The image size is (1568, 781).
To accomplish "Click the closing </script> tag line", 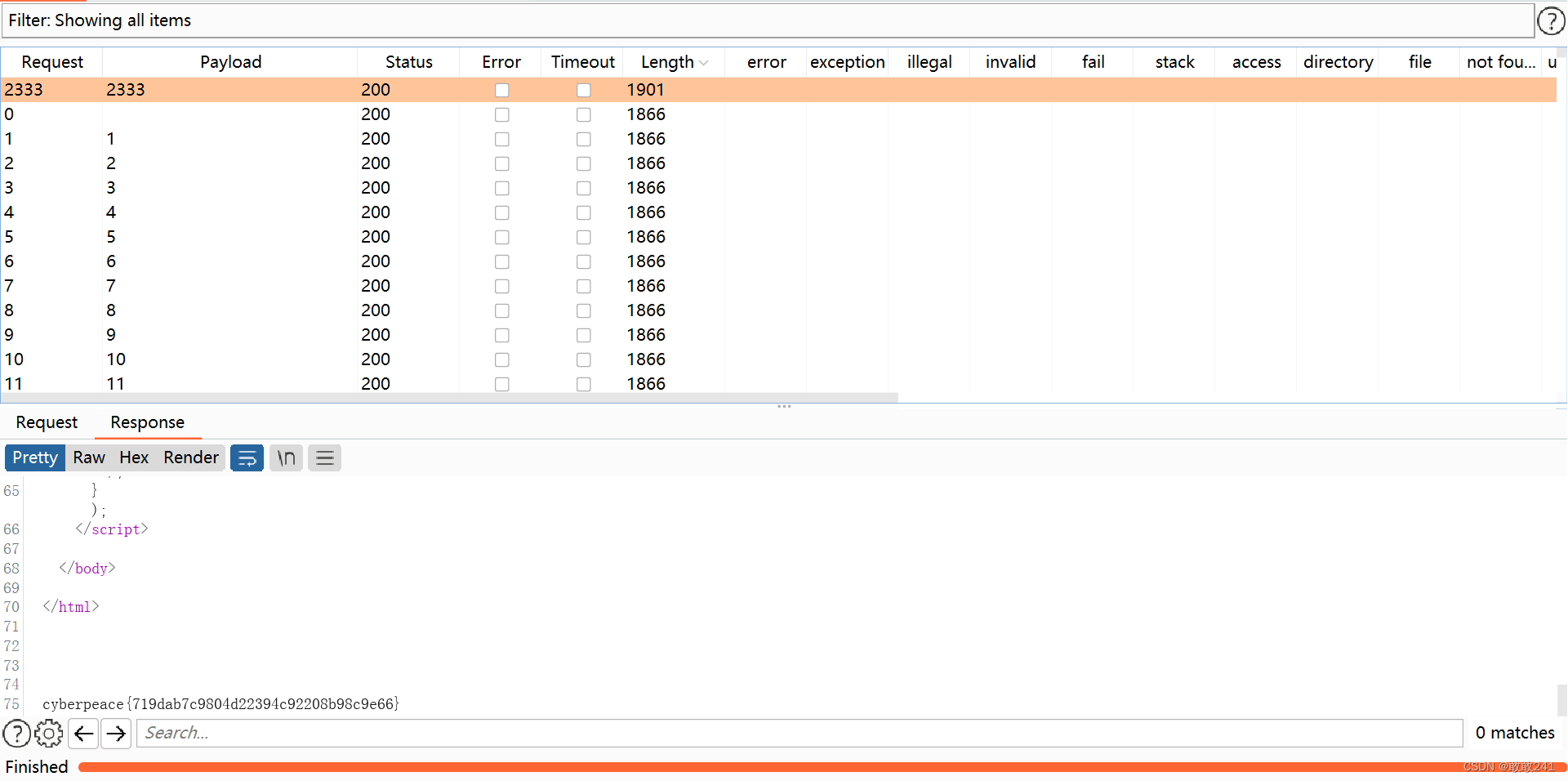I will point(112,529).
